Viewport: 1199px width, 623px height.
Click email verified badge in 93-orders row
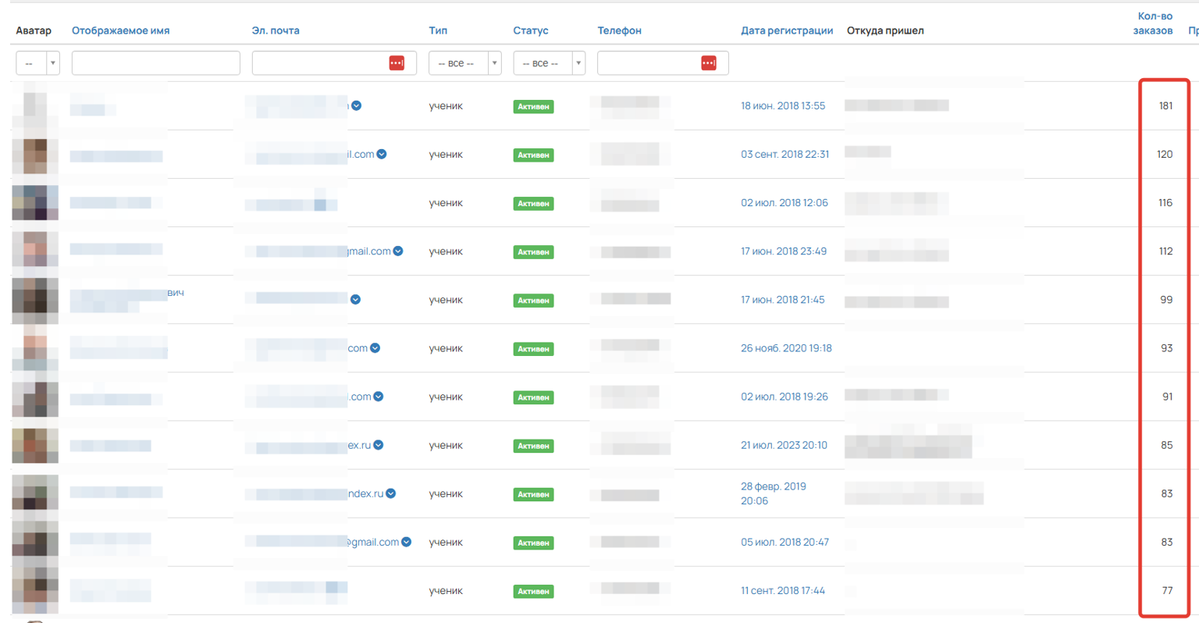[x=376, y=349]
